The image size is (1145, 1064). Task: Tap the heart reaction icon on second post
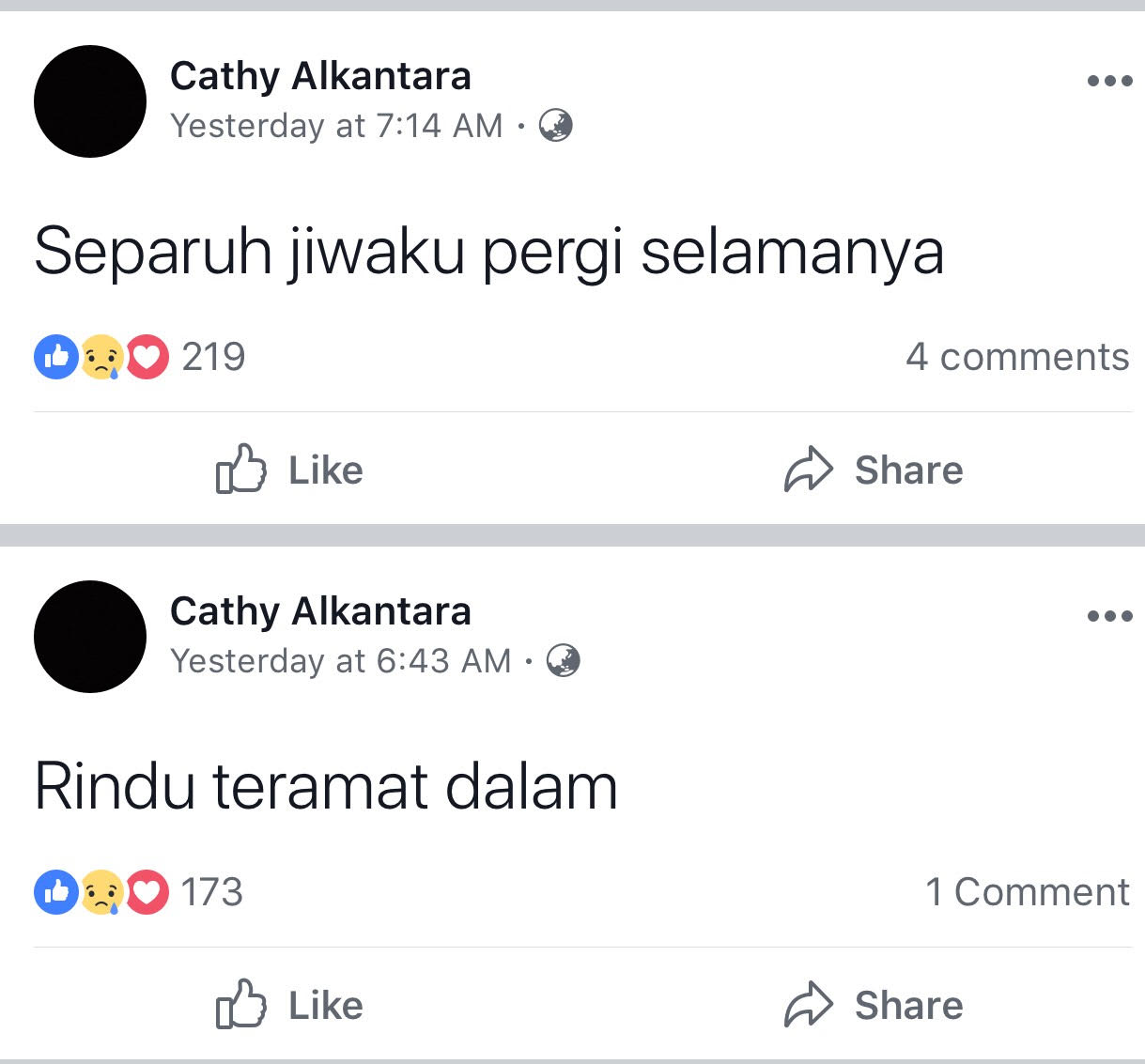click(147, 892)
